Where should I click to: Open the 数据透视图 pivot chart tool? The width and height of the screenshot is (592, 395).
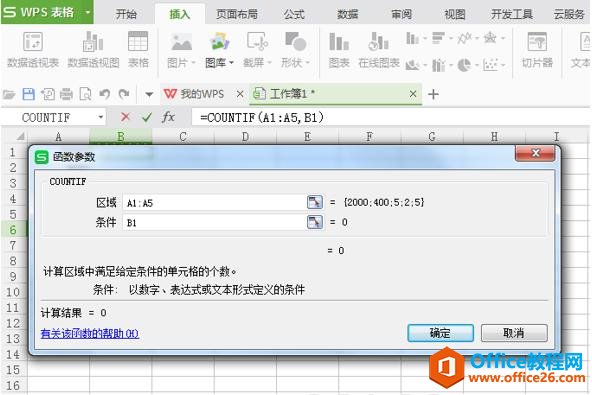coord(93,50)
